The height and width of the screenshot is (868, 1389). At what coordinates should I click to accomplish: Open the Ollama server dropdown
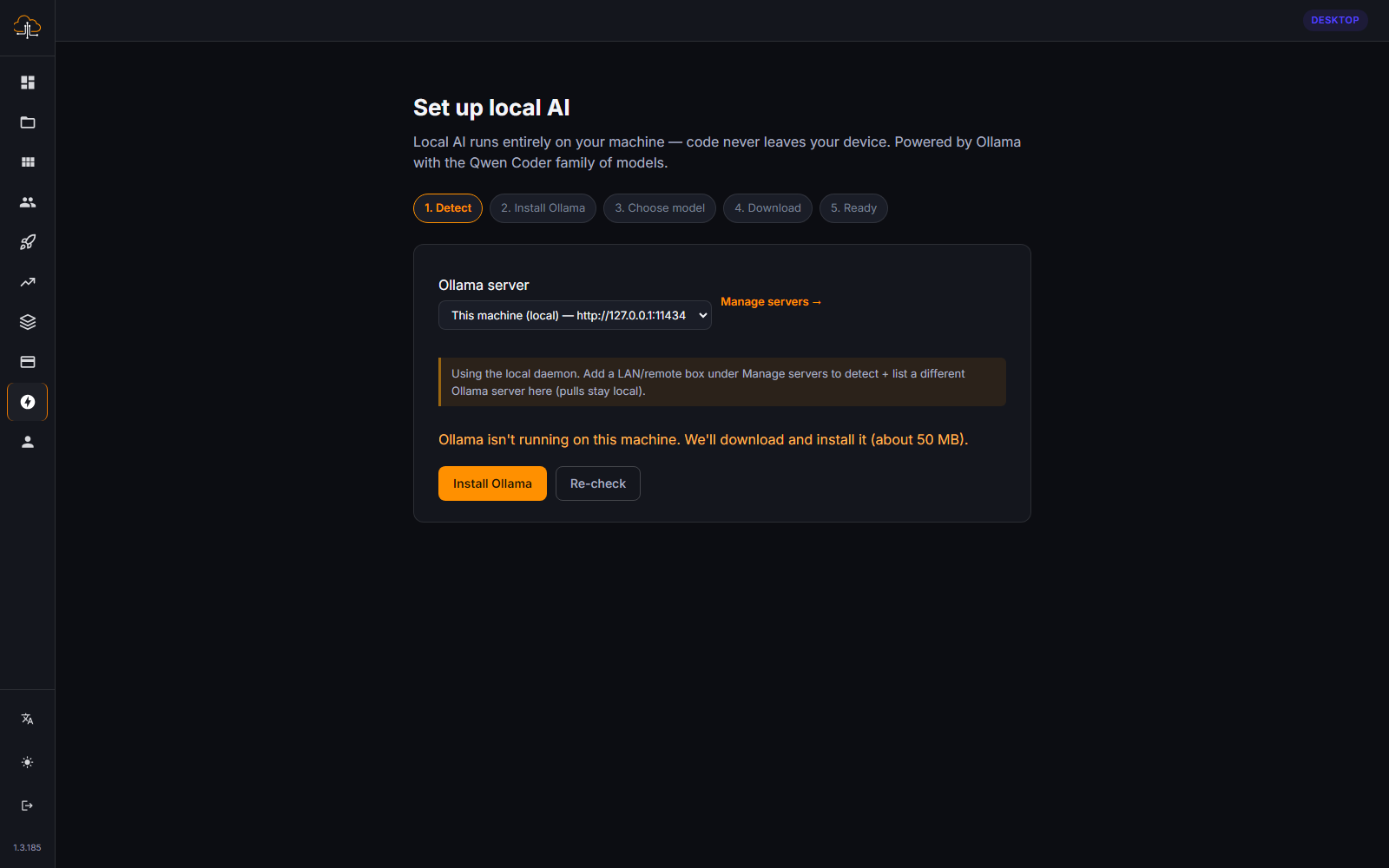575,315
